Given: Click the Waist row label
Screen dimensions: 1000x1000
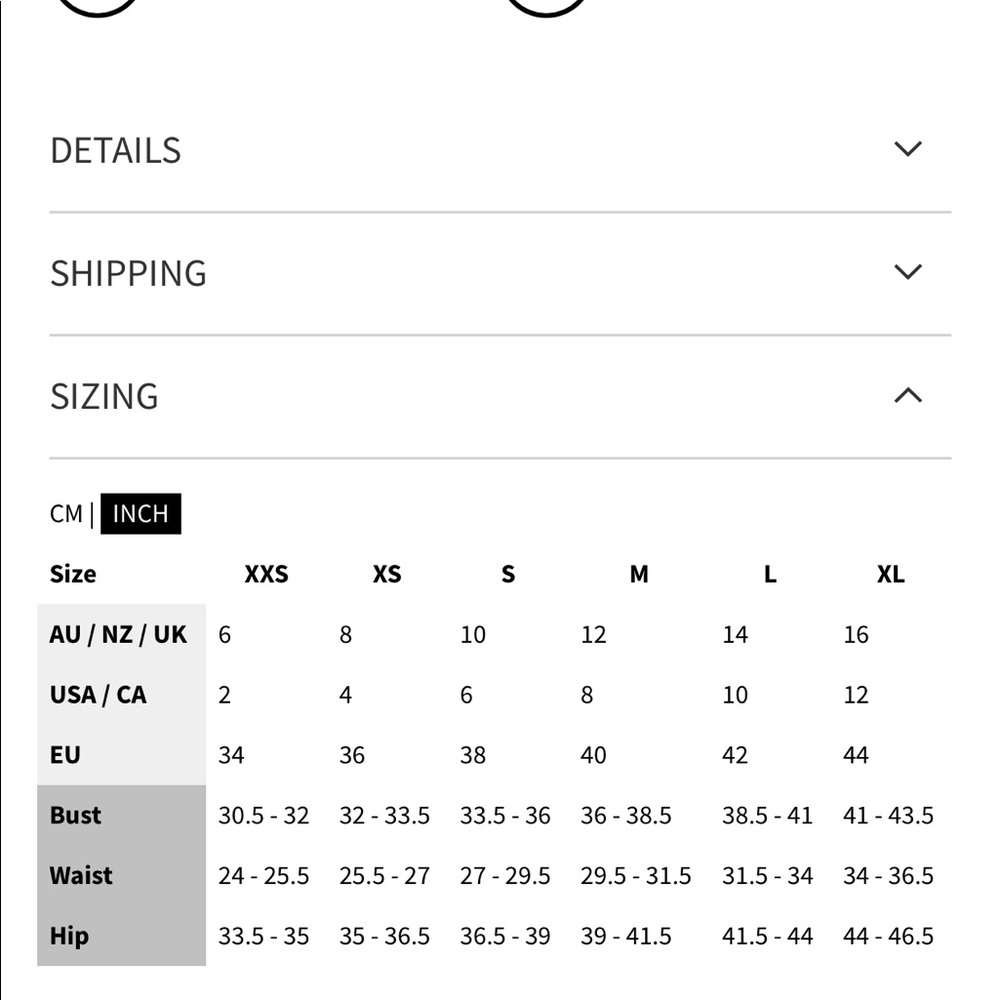Looking at the screenshot, I should (81, 875).
